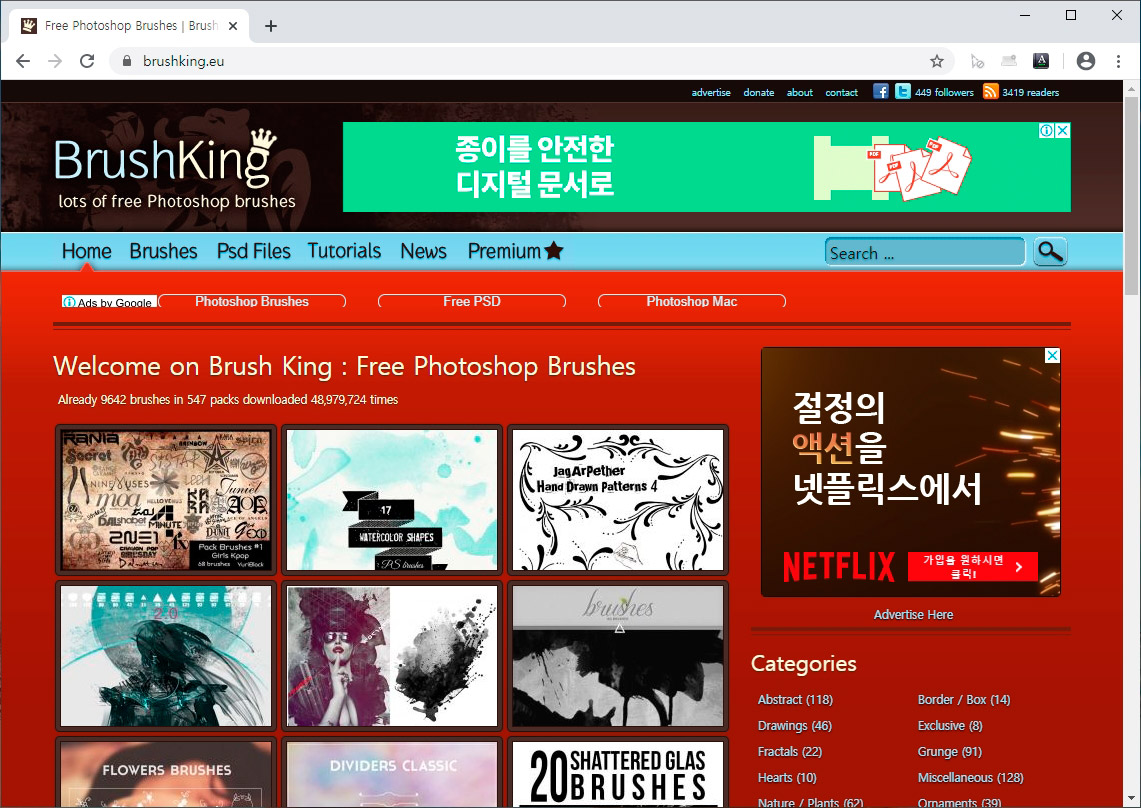The image size is (1141, 808).
Task: Click the Free PSD ad button
Action: pos(472,301)
